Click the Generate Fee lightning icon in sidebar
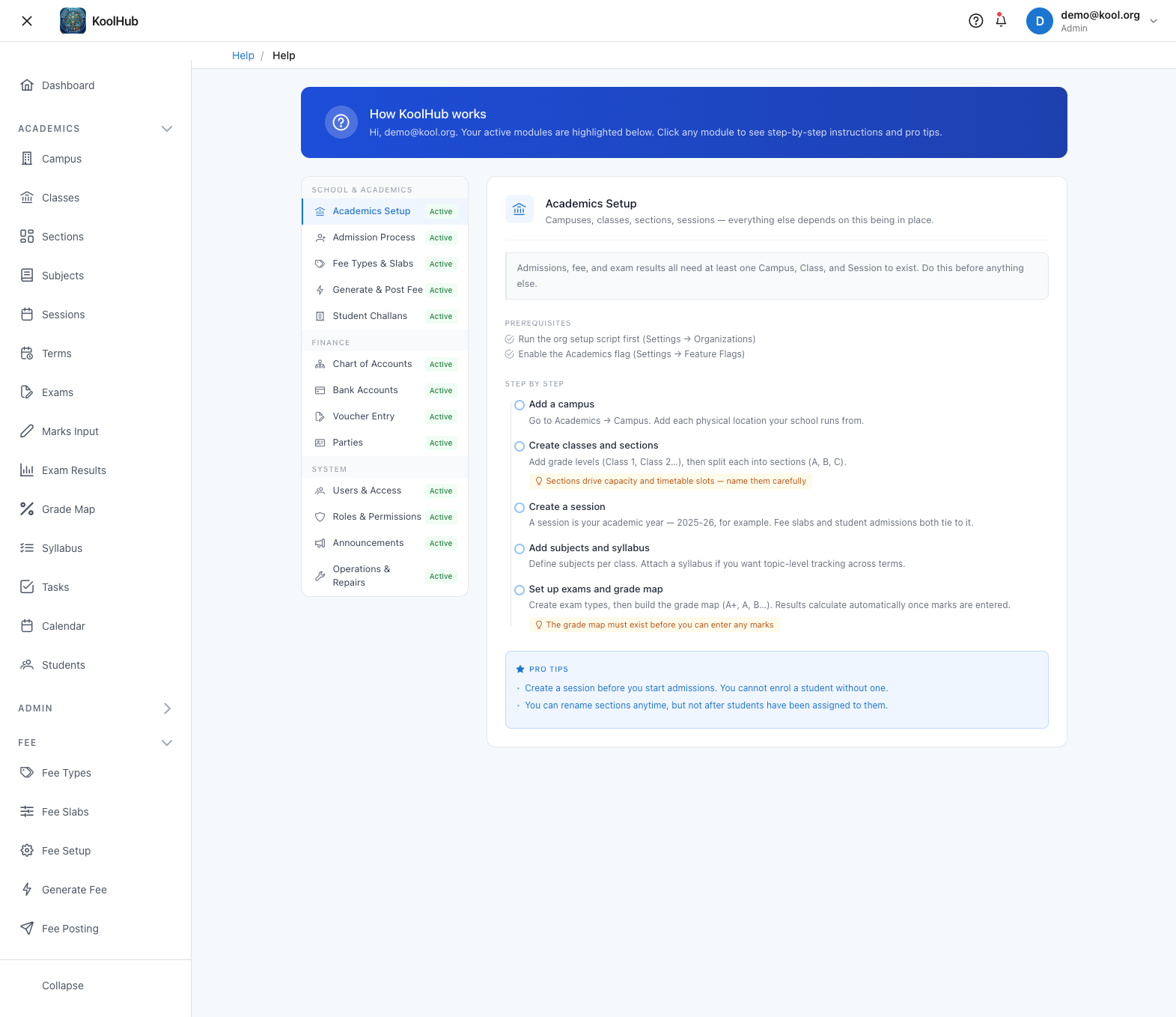 tap(27, 890)
